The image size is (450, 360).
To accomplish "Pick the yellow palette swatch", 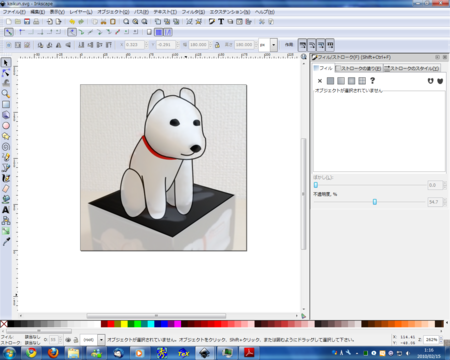I will click(124, 324).
